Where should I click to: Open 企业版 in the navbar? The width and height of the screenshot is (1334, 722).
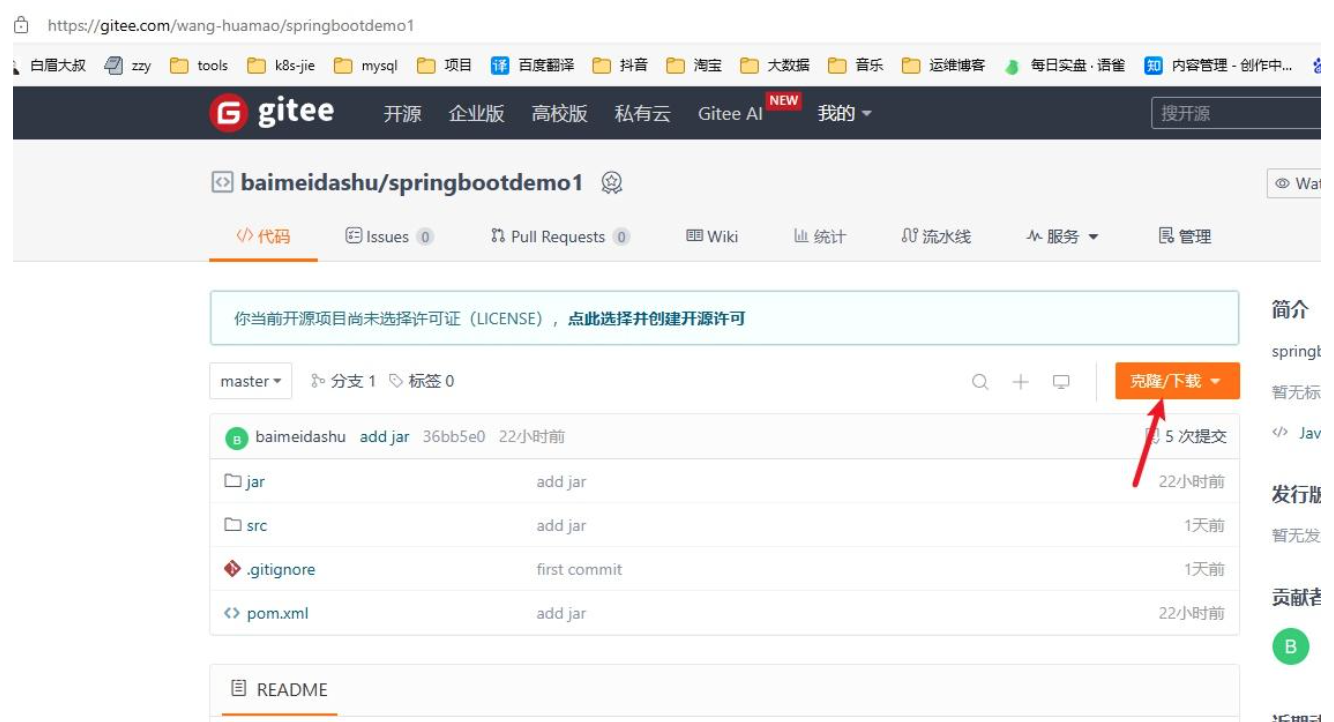pos(476,113)
